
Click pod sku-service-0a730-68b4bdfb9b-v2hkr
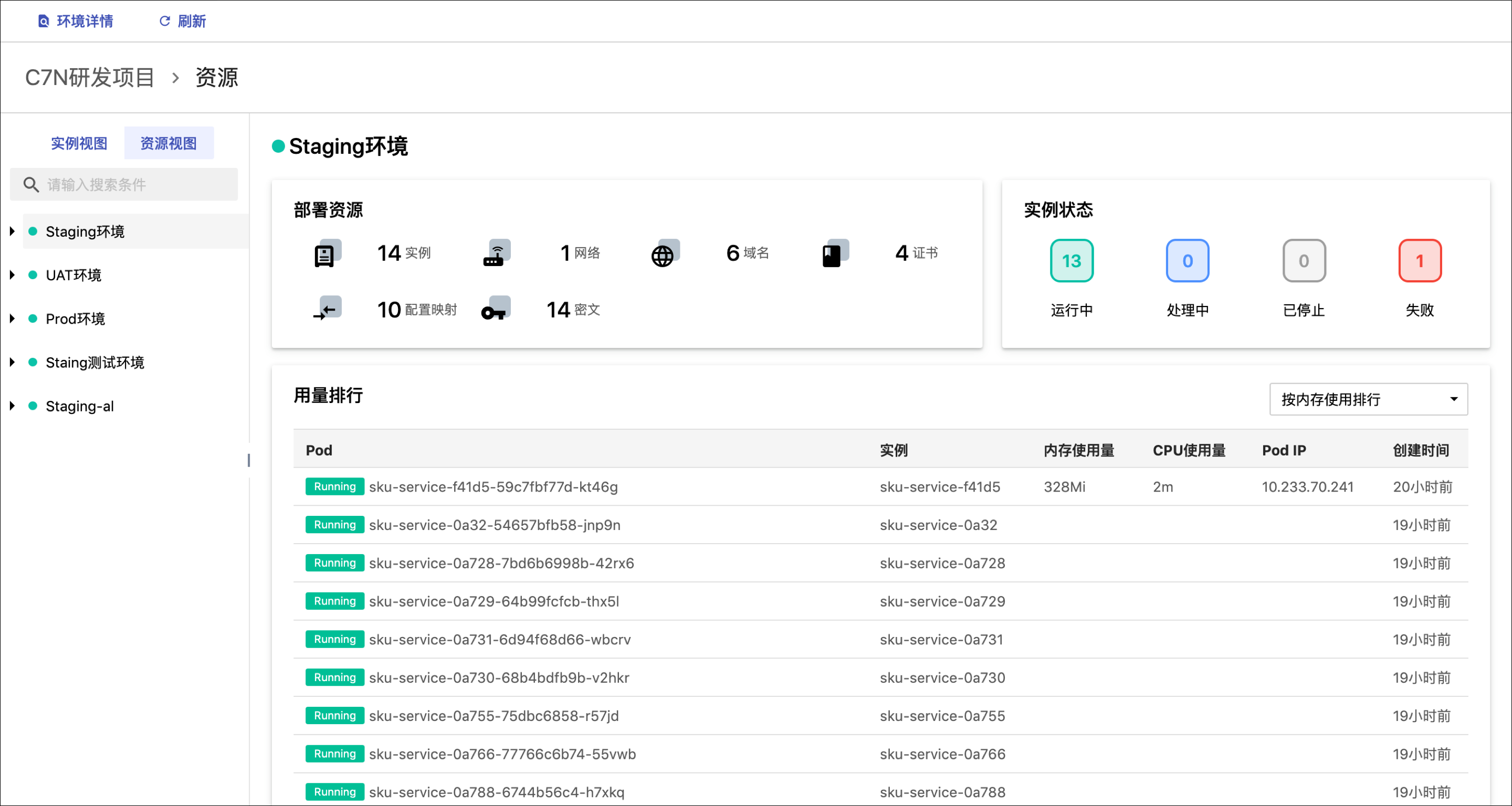coord(499,677)
